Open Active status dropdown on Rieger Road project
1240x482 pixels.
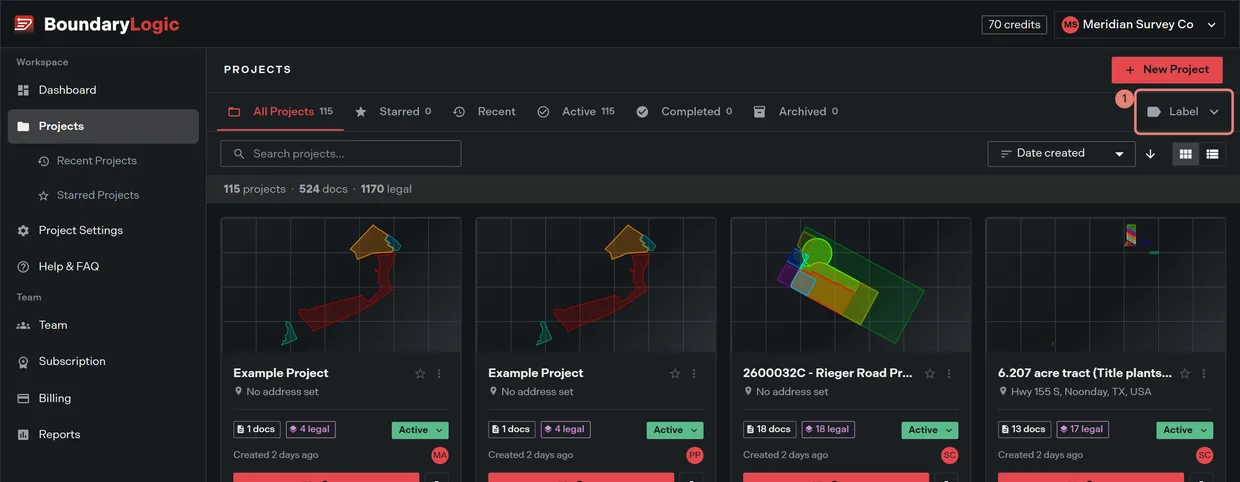[930, 430]
